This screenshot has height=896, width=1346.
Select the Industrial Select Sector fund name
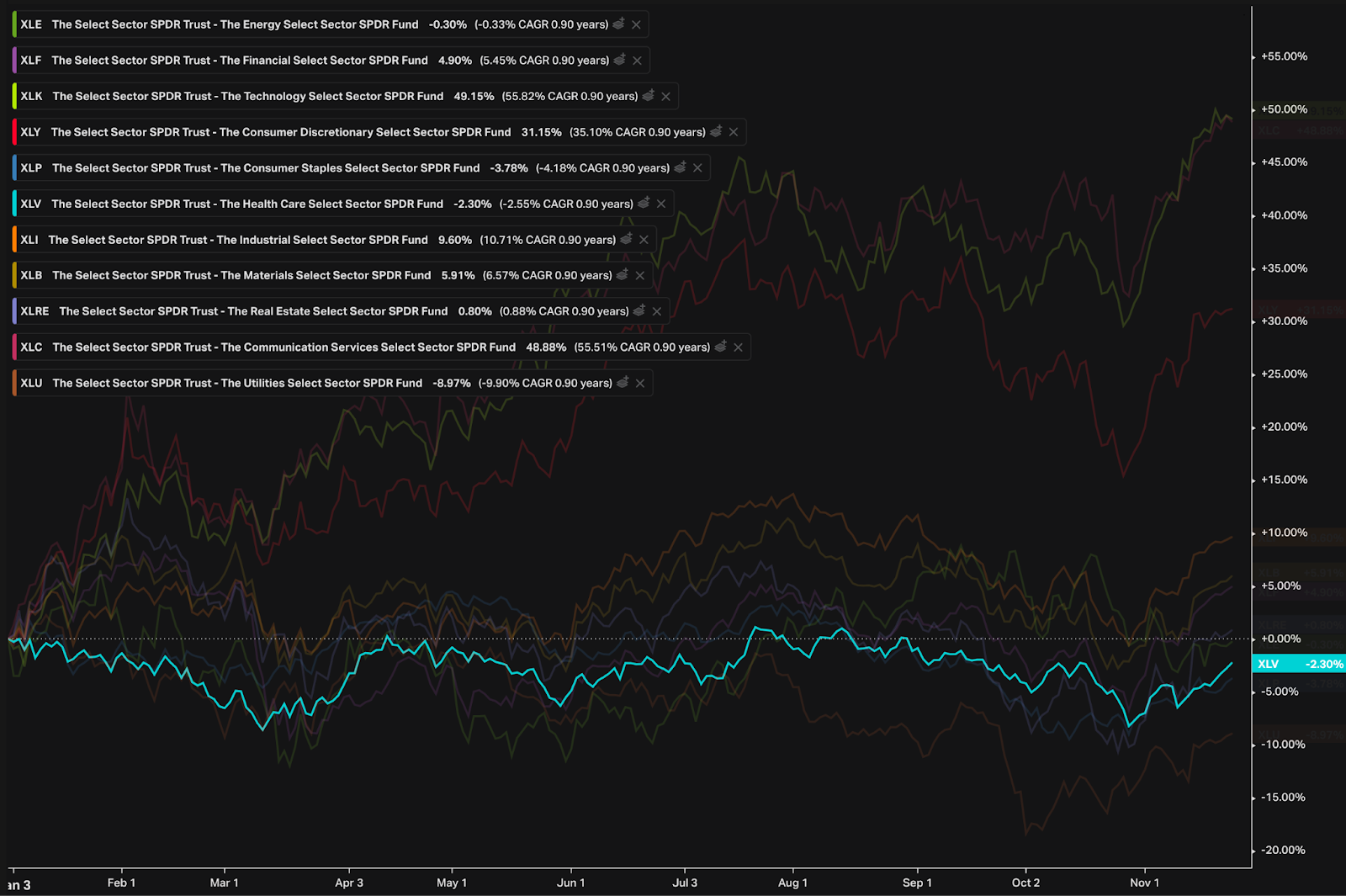pos(238,240)
